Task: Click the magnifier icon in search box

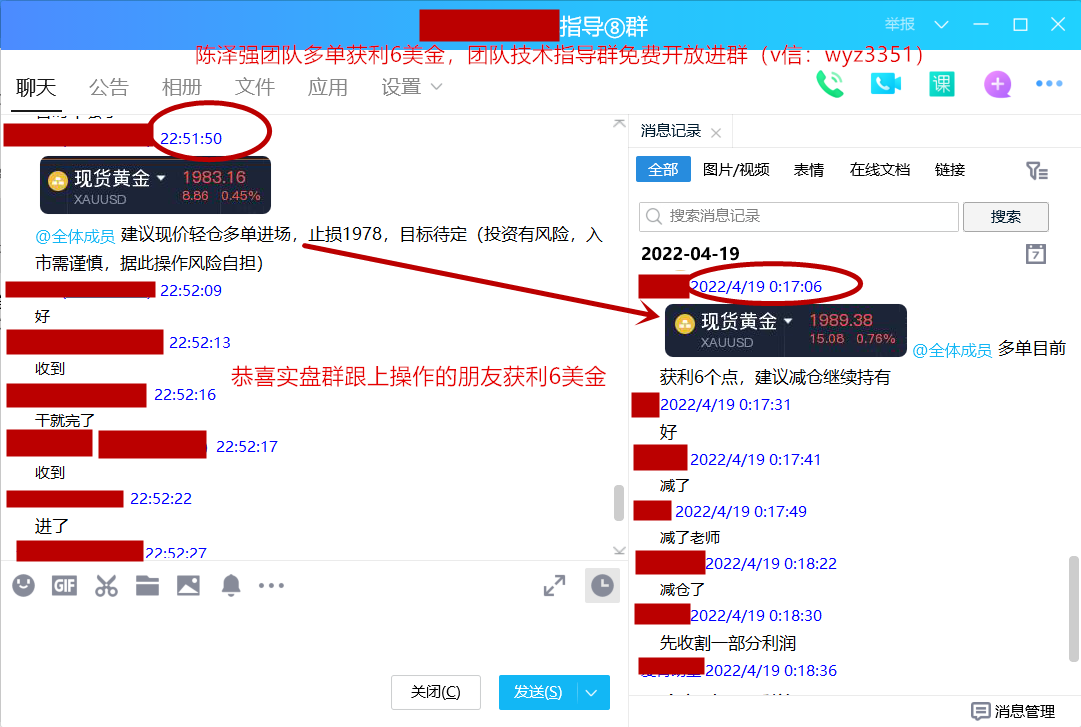Action: tap(654, 216)
